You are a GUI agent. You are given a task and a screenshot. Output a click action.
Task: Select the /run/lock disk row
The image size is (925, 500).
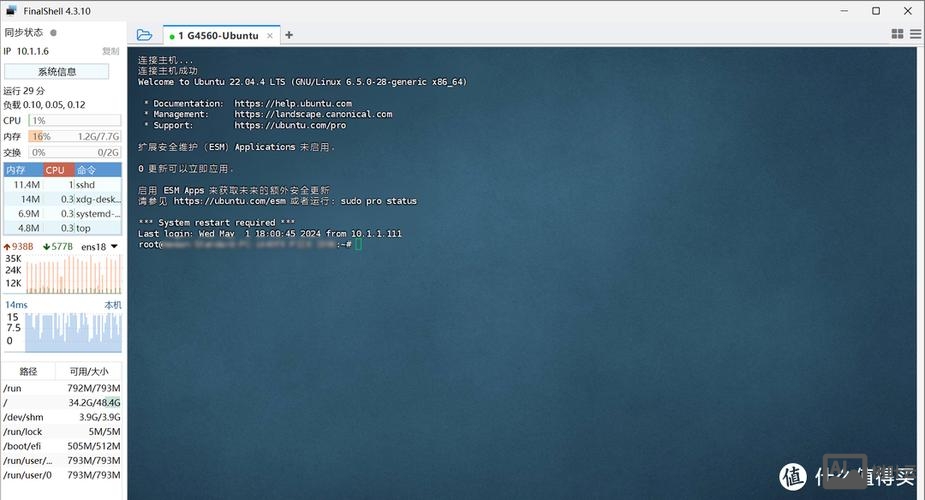62,432
